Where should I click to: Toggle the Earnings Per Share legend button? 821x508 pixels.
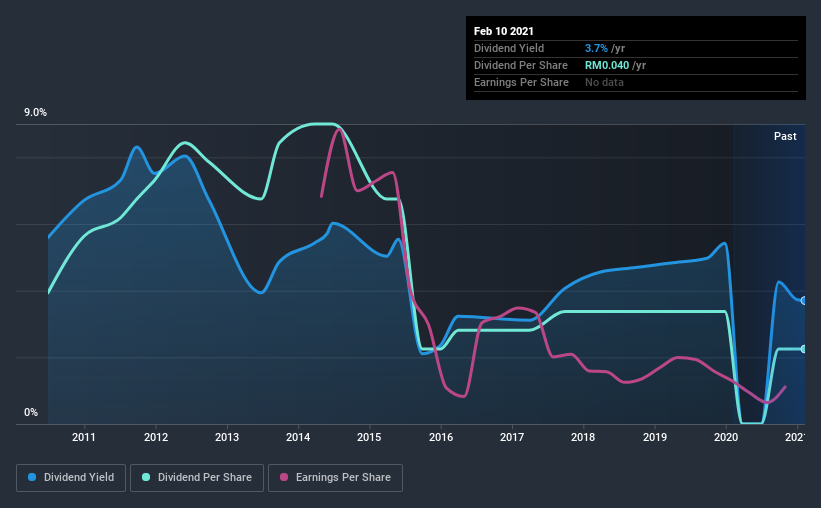click(336, 478)
